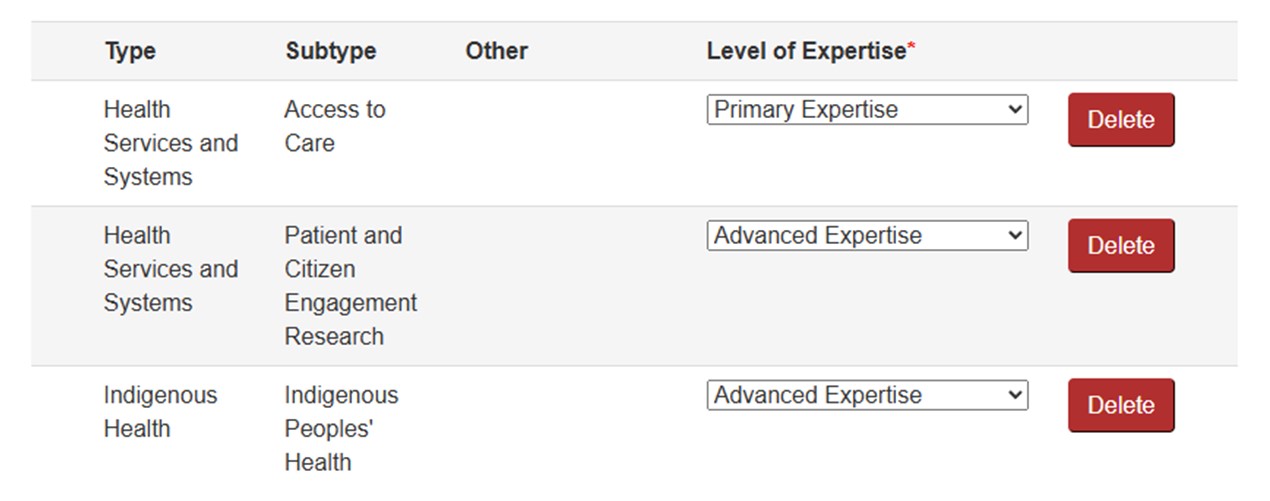
Task: Click Health Services and Systems in first row
Action: (170, 143)
